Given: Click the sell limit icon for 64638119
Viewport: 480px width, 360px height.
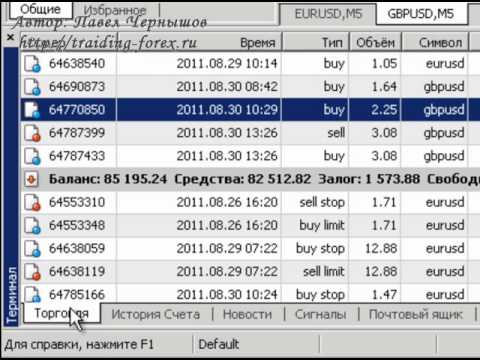Looking at the screenshot, I should (x=32, y=272).
